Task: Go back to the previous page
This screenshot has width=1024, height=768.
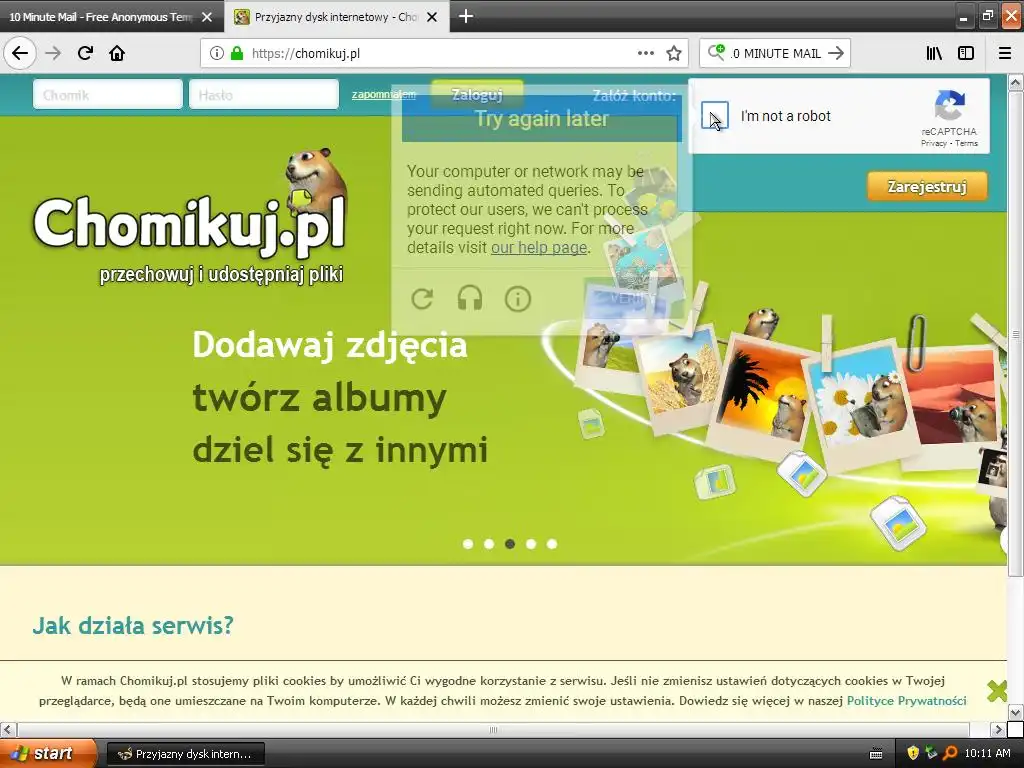Action: 20,53
